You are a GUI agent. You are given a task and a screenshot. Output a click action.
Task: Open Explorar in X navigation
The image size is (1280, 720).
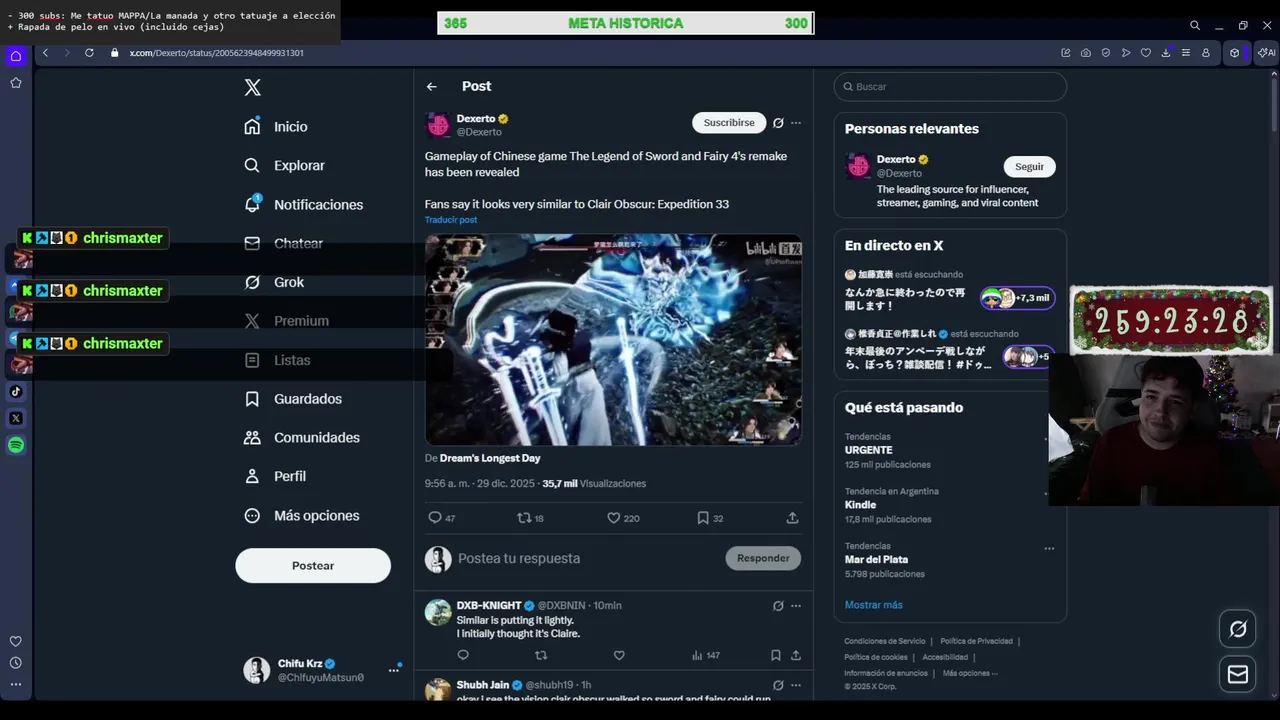(285, 166)
